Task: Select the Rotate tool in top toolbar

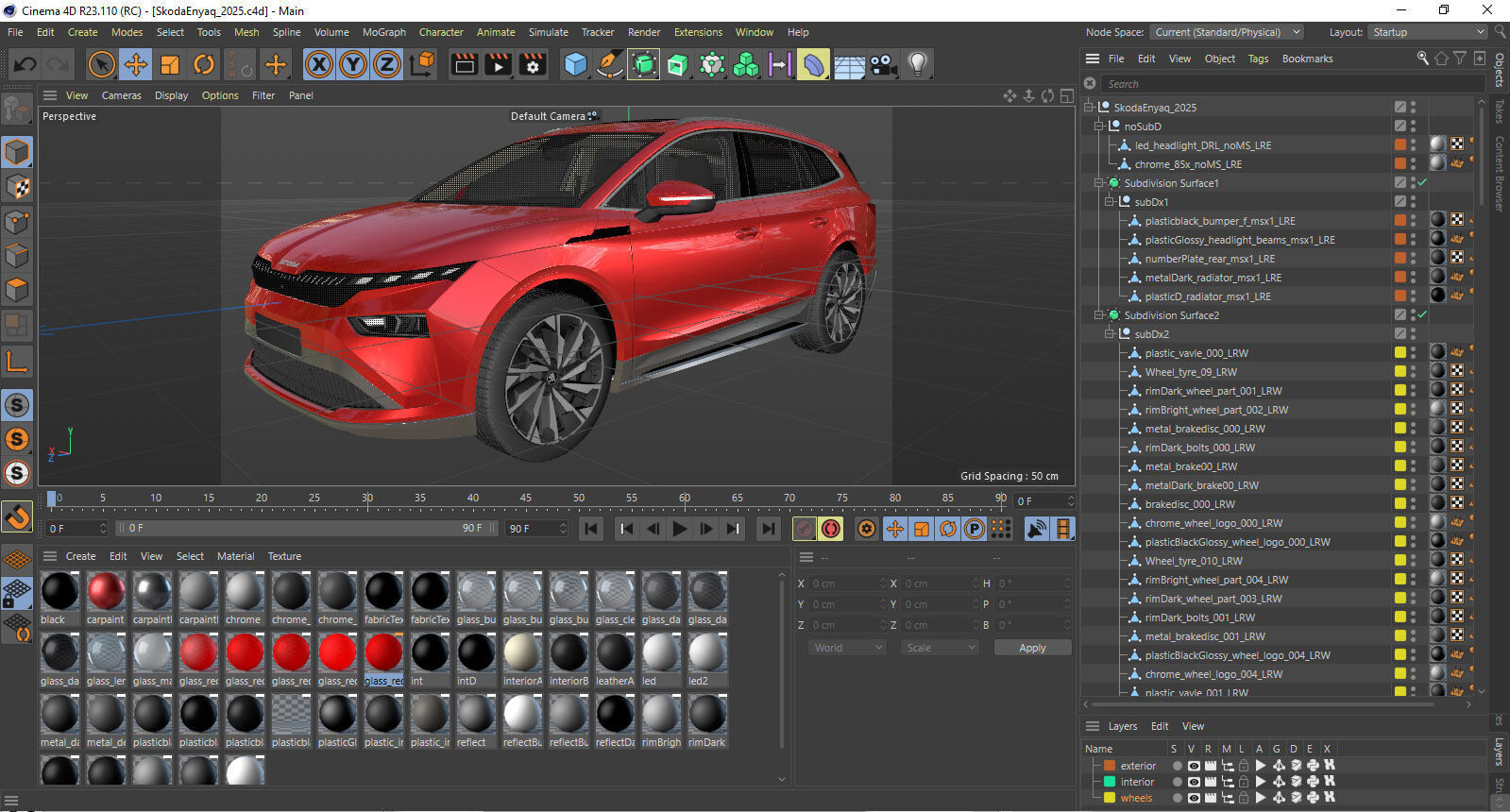Action: [x=204, y=64]
